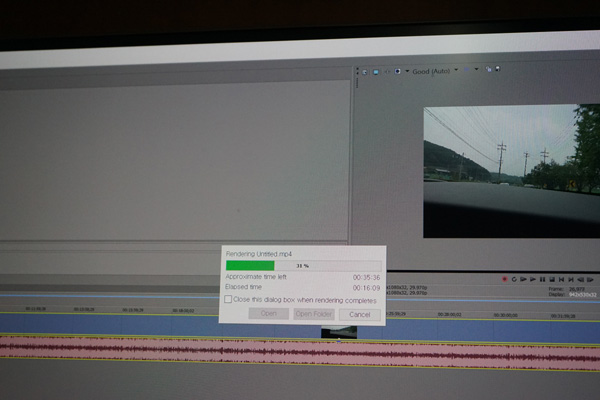Copy preview snapshot to clipboard
This screenshot has width=600, height=400.
(488, 69)
